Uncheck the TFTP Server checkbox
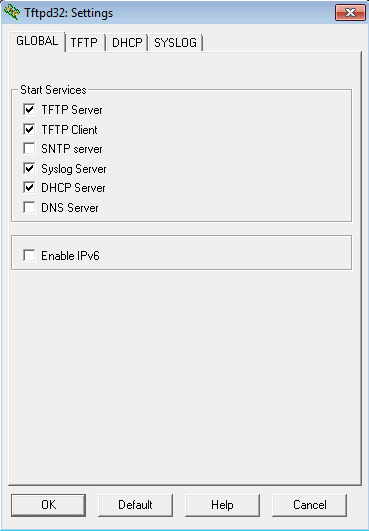This screenshot has width=369, height=531. tap(29, 109)
